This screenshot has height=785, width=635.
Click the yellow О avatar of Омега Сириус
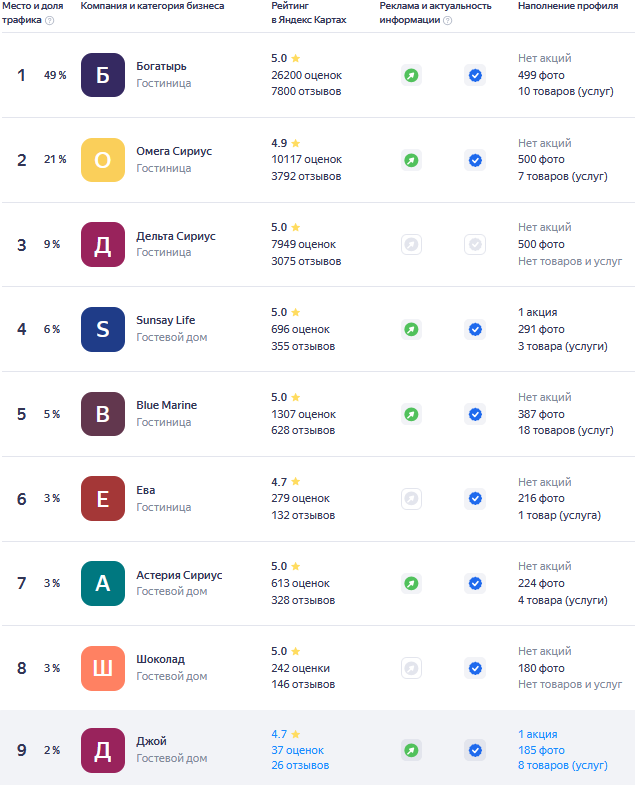tap(103, 160)
